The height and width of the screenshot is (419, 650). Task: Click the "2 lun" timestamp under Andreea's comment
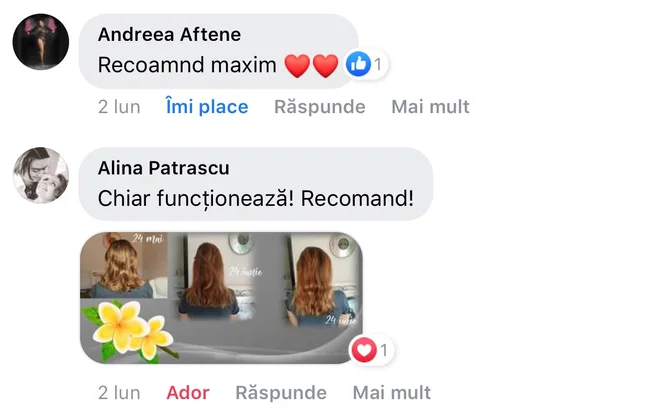(119, 107)
